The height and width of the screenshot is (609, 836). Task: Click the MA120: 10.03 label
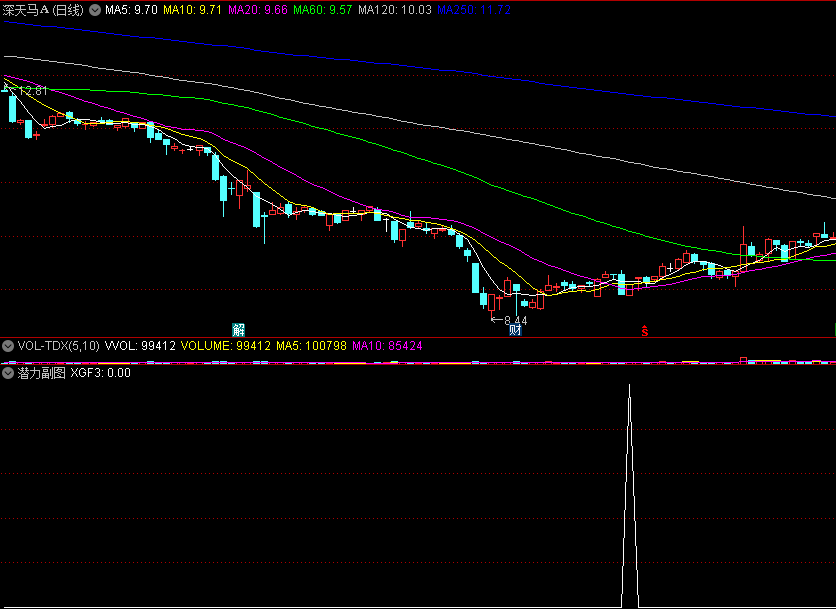point(395,10)
